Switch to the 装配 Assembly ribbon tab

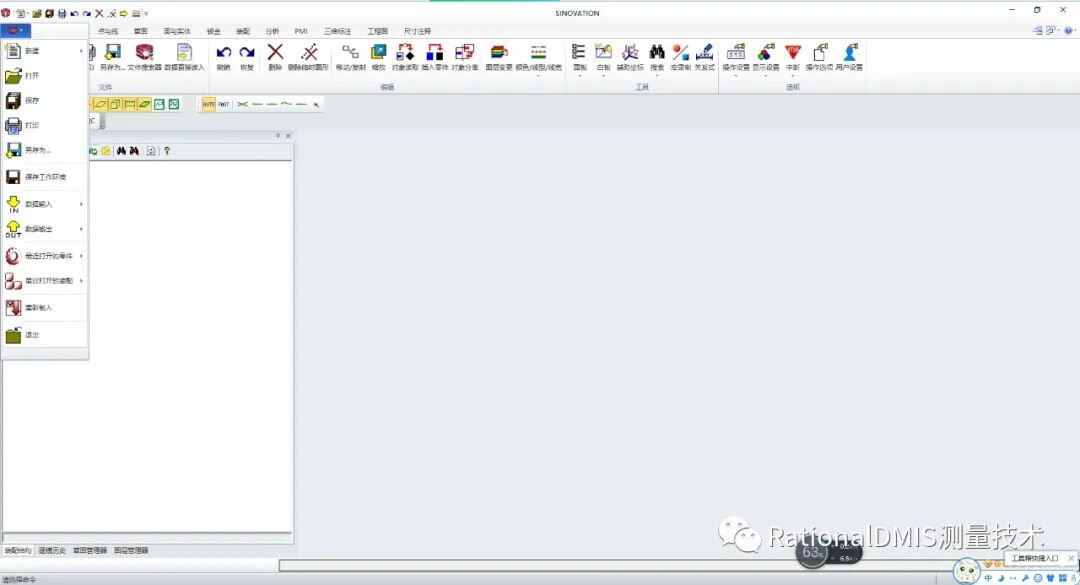pos(243,31)
